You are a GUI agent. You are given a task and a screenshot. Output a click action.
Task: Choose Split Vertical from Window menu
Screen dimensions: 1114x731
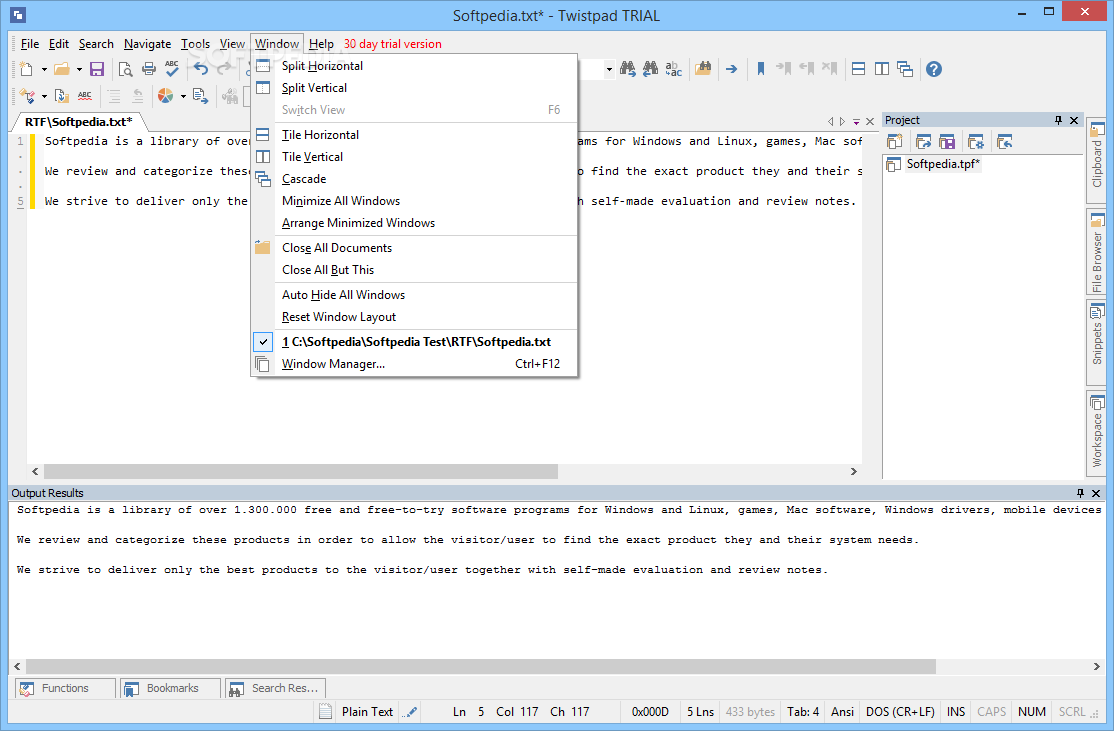[x=415, y=88]
